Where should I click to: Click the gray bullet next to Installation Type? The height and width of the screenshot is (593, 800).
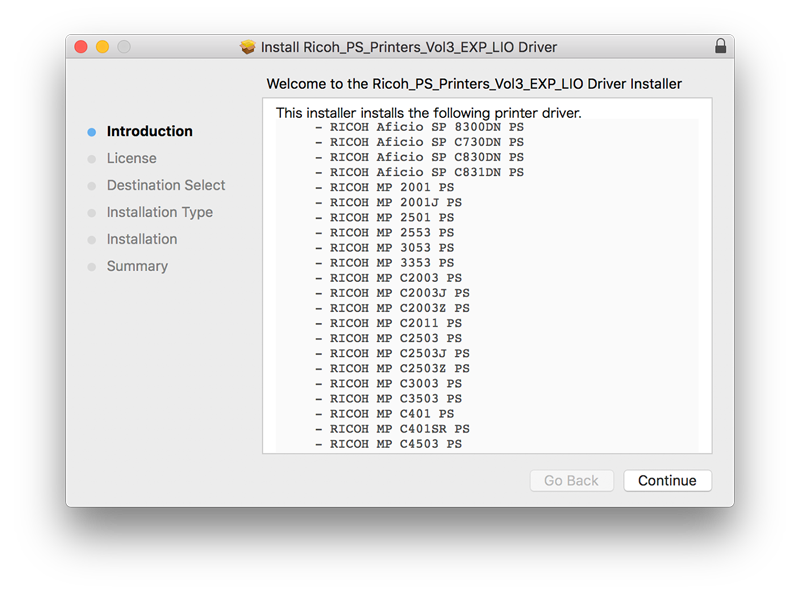coord(92,213)
